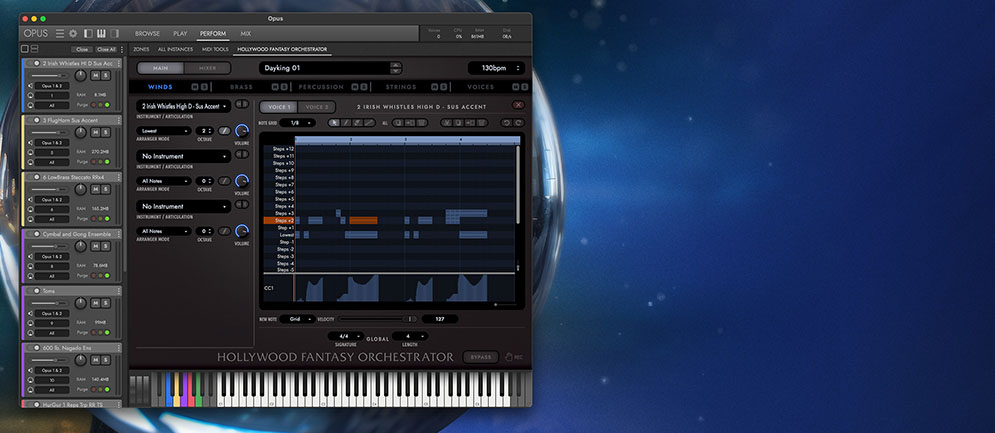Mute the 2 Irish Whistles instrument
Screen dimensions: 995x433
click(x=95, y=76)
